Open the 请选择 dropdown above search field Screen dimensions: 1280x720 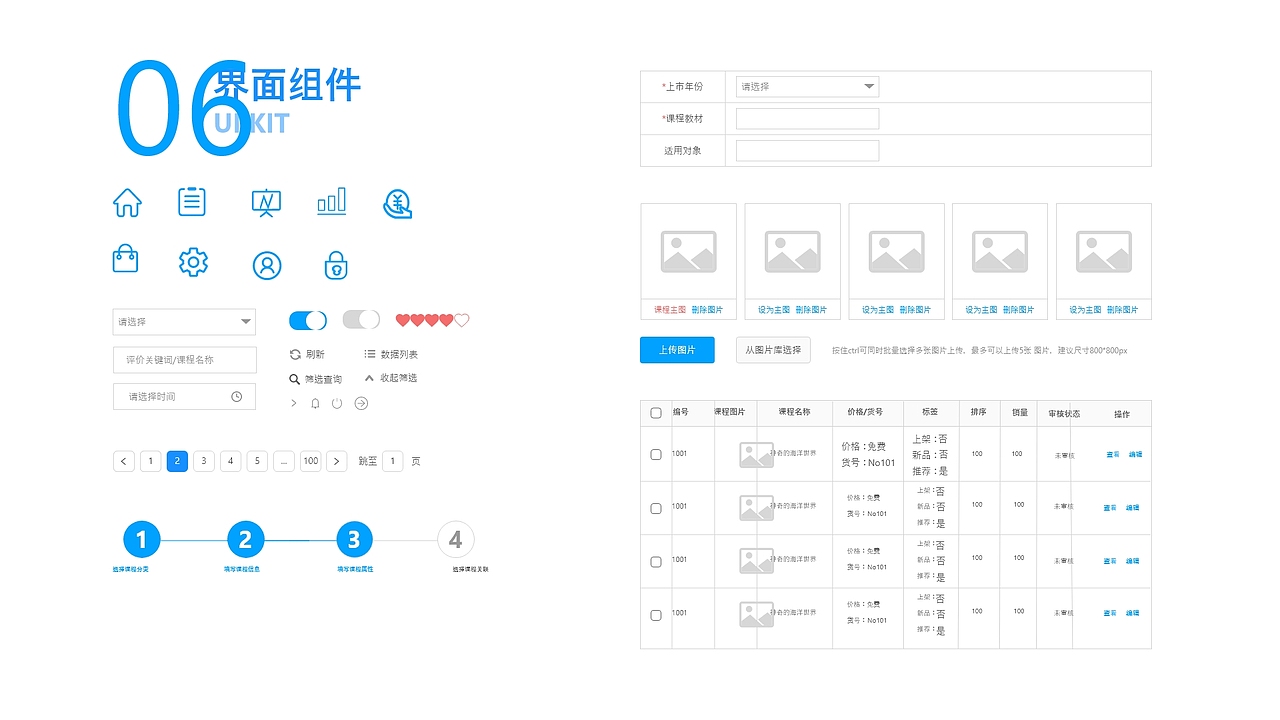click(184, 322)
